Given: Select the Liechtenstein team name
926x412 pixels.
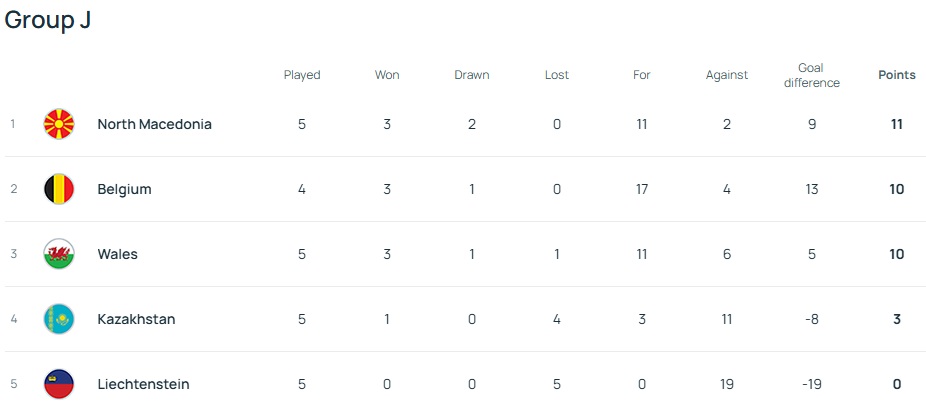Looking at the screenshot, I should click(x=143, y=384).
